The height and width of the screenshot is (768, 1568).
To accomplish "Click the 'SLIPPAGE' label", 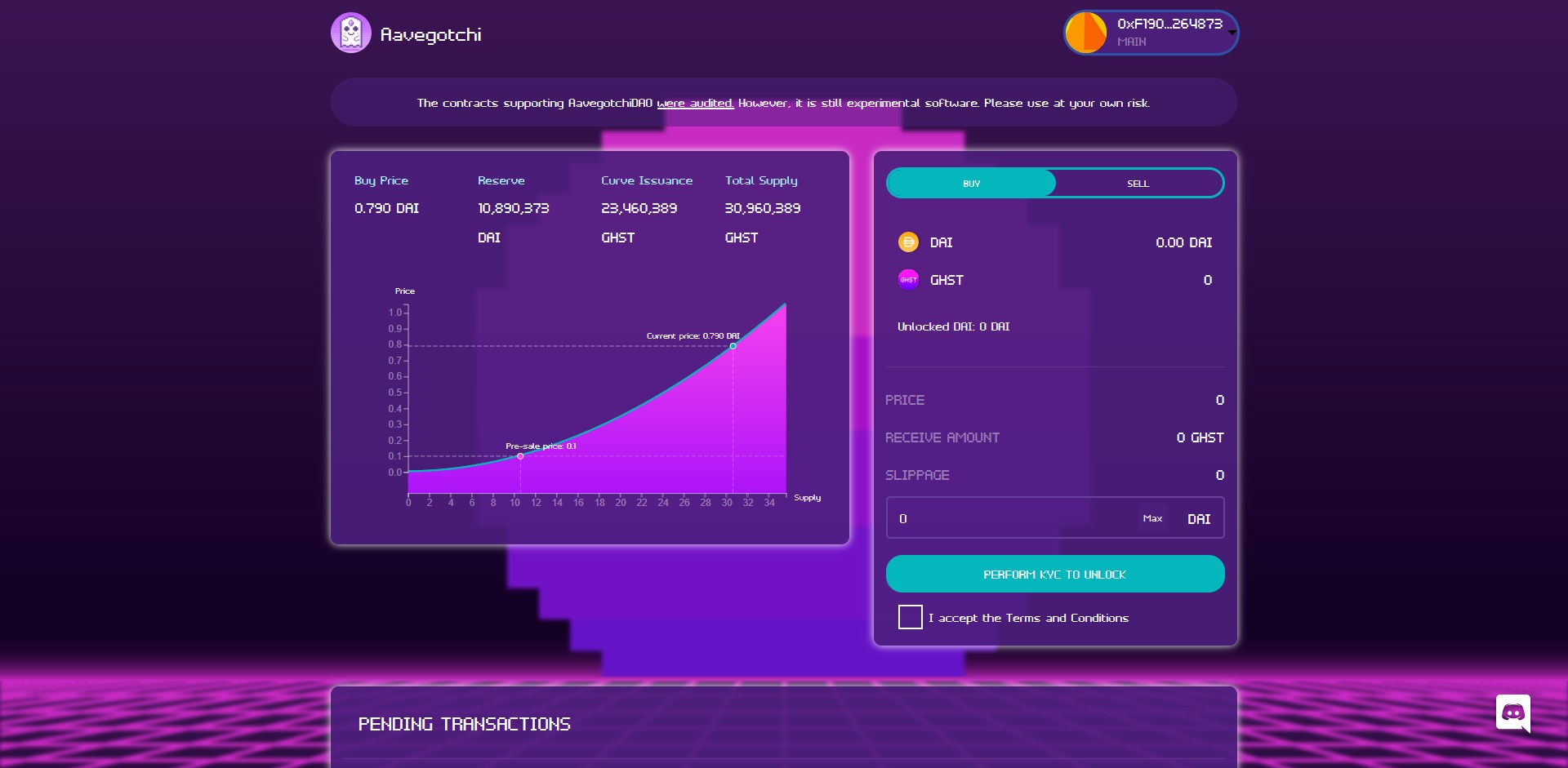I will (917, 475).
